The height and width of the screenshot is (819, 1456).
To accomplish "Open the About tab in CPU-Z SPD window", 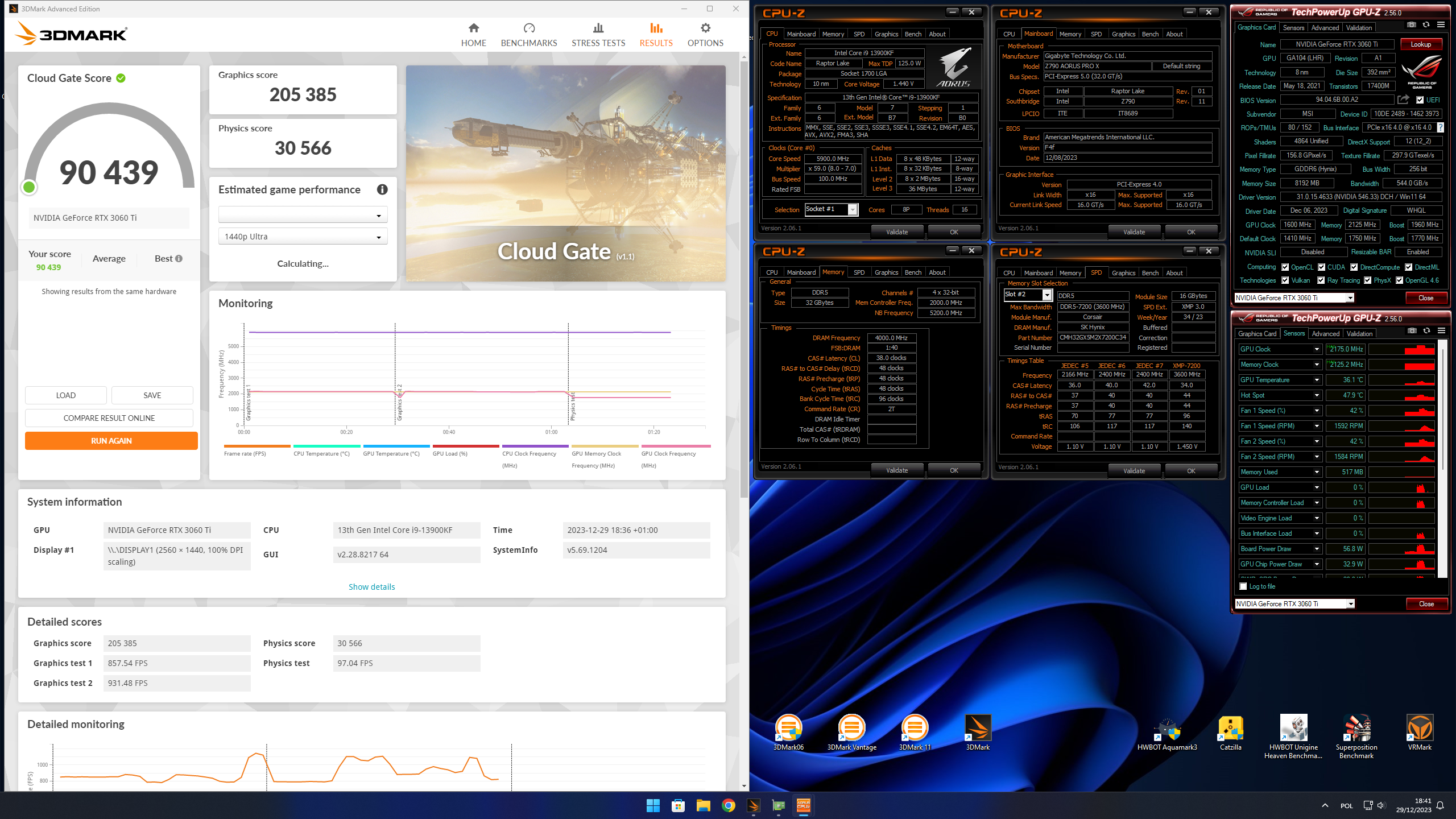I will click(1174, 273).
